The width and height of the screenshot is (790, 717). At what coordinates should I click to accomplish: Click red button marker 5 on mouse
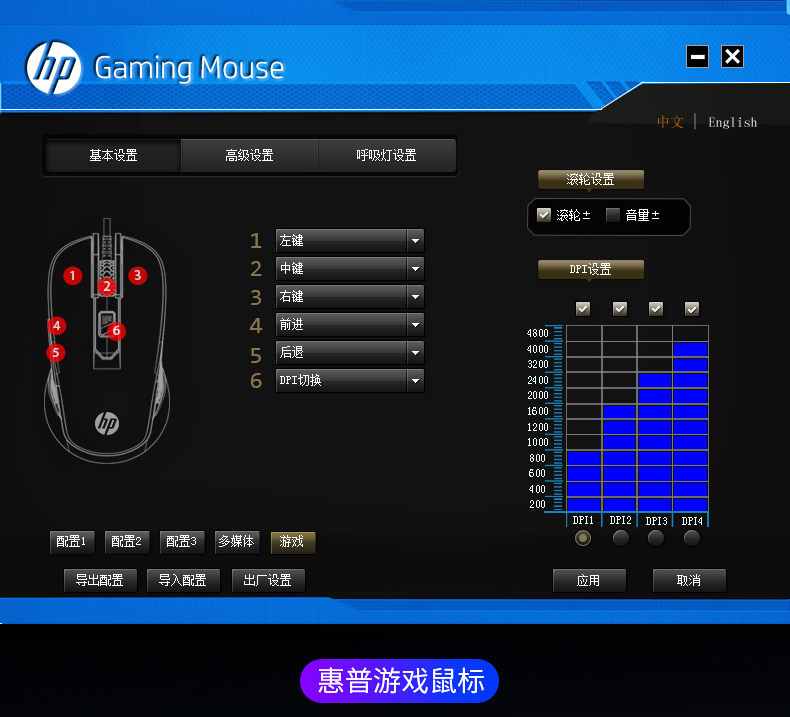point(55,353)
